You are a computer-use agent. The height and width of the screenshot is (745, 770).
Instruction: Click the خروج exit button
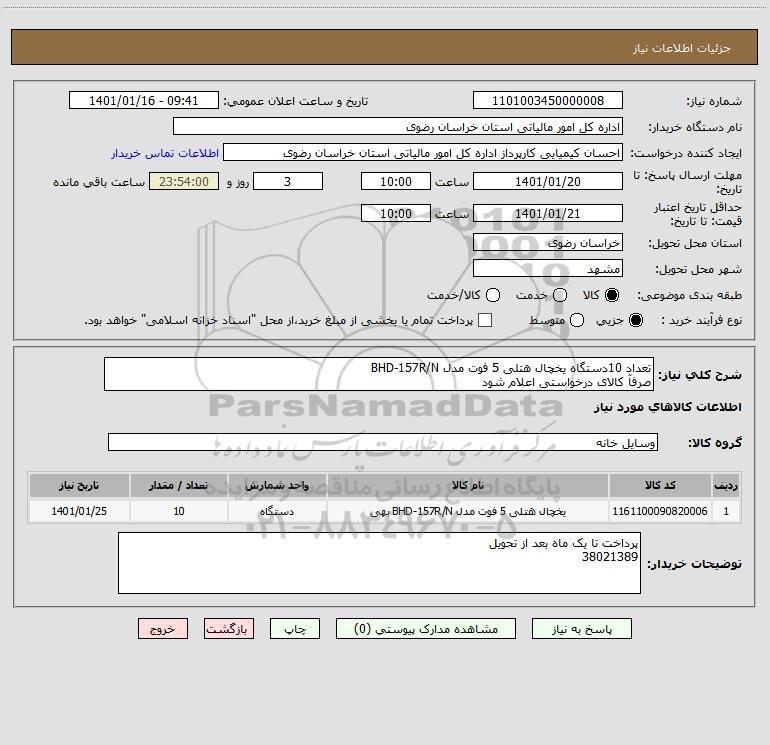[163, 629]
